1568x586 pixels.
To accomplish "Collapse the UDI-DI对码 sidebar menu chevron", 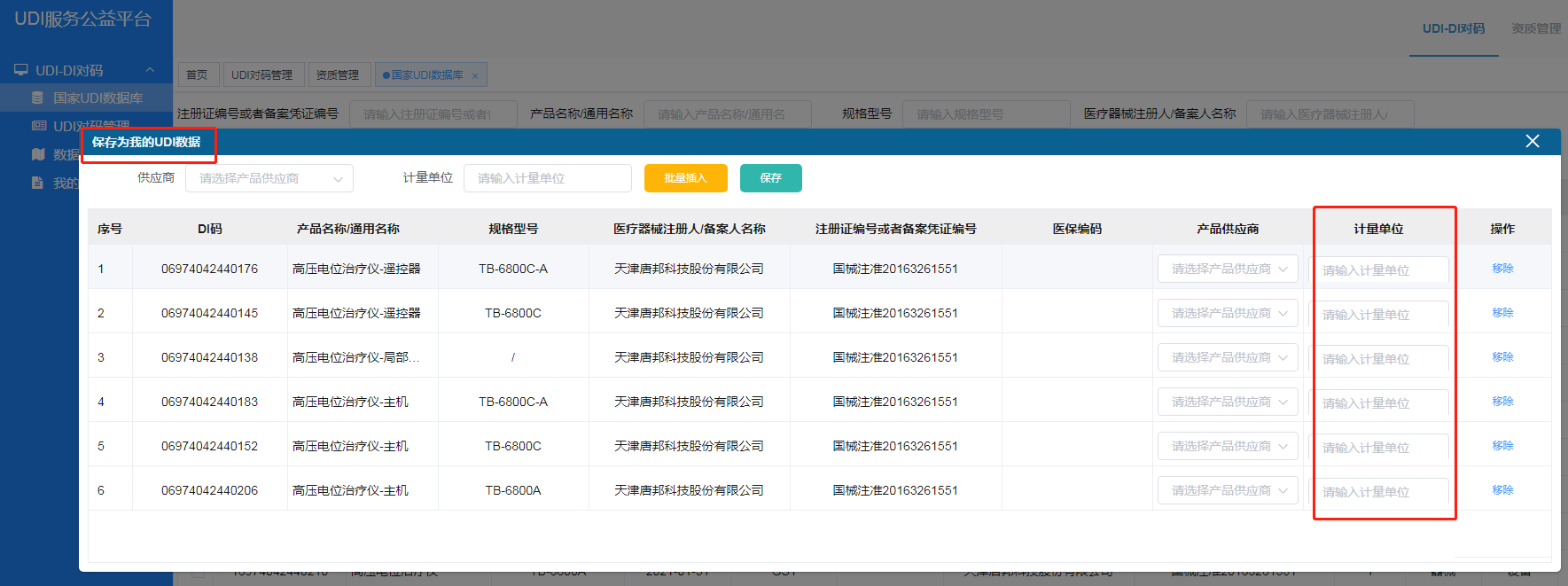I will pos(150,70).
